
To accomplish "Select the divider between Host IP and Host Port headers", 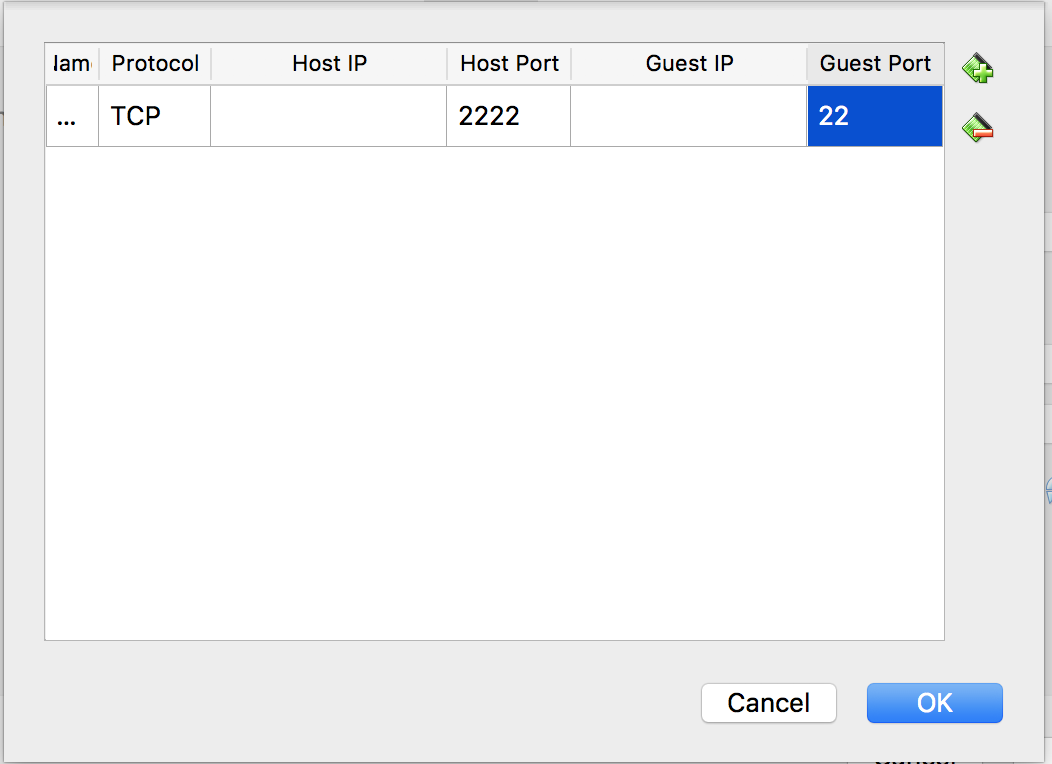I will pos(447,64).
